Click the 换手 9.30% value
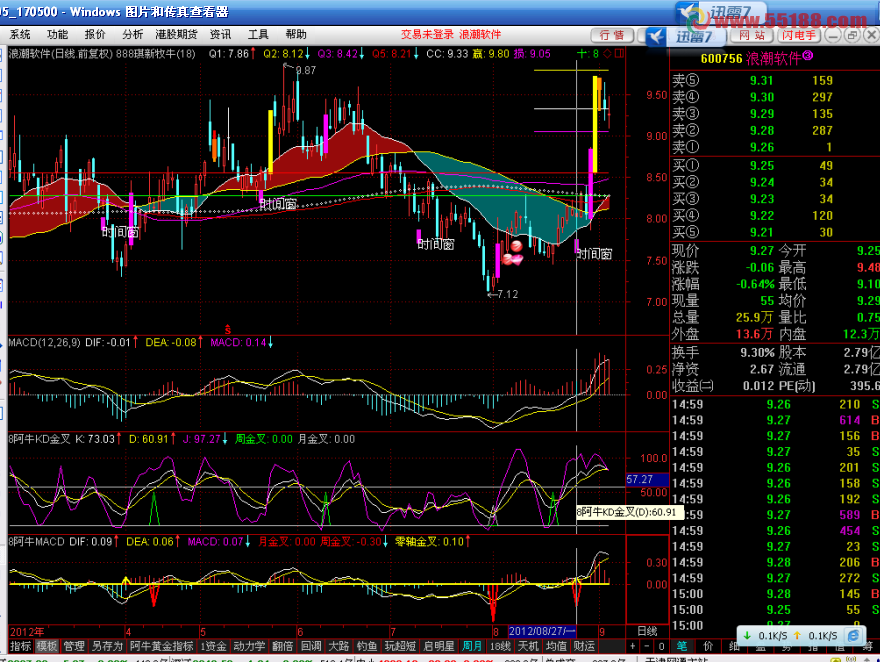 [757, 353]
